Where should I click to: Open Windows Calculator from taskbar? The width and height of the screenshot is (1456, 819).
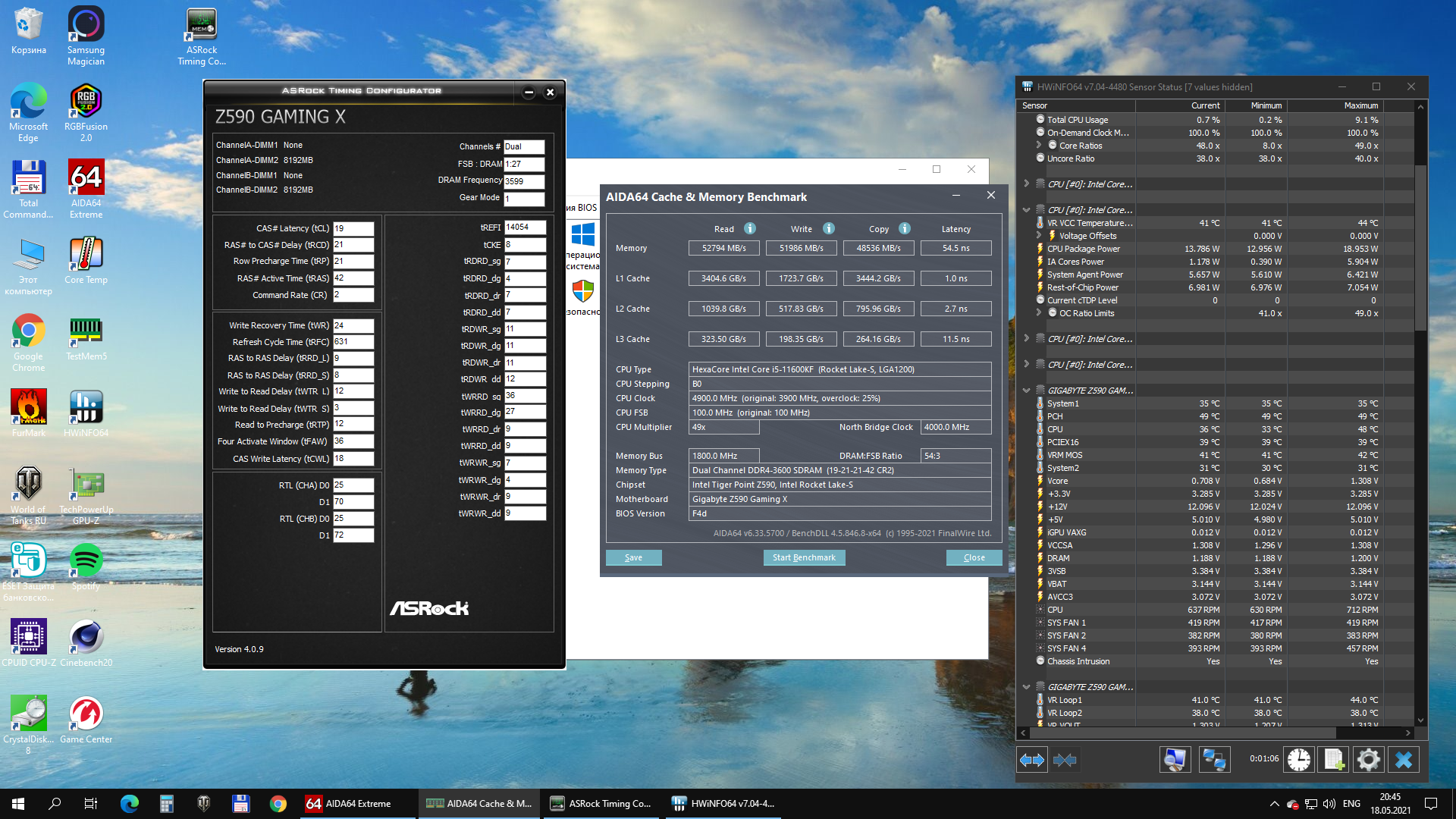tap(167, 804)
